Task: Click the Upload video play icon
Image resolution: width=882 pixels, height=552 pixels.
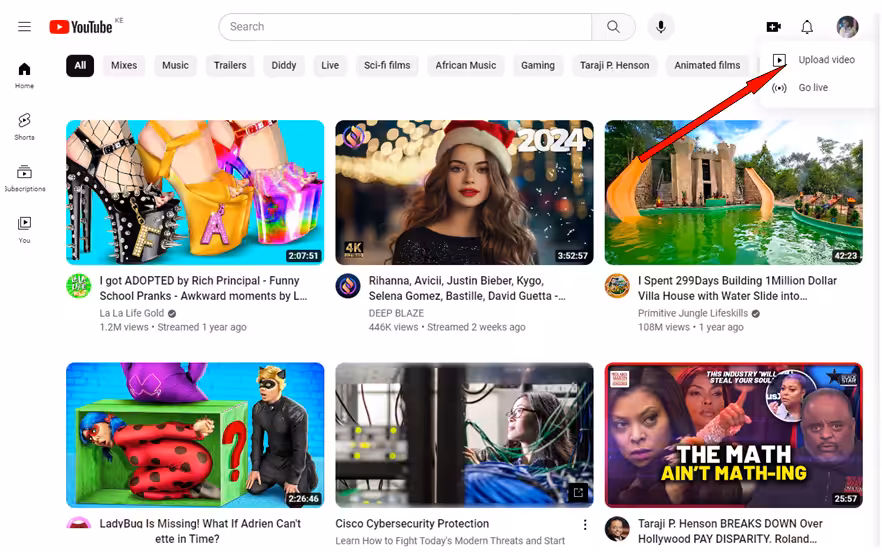Action: [779, 60]
